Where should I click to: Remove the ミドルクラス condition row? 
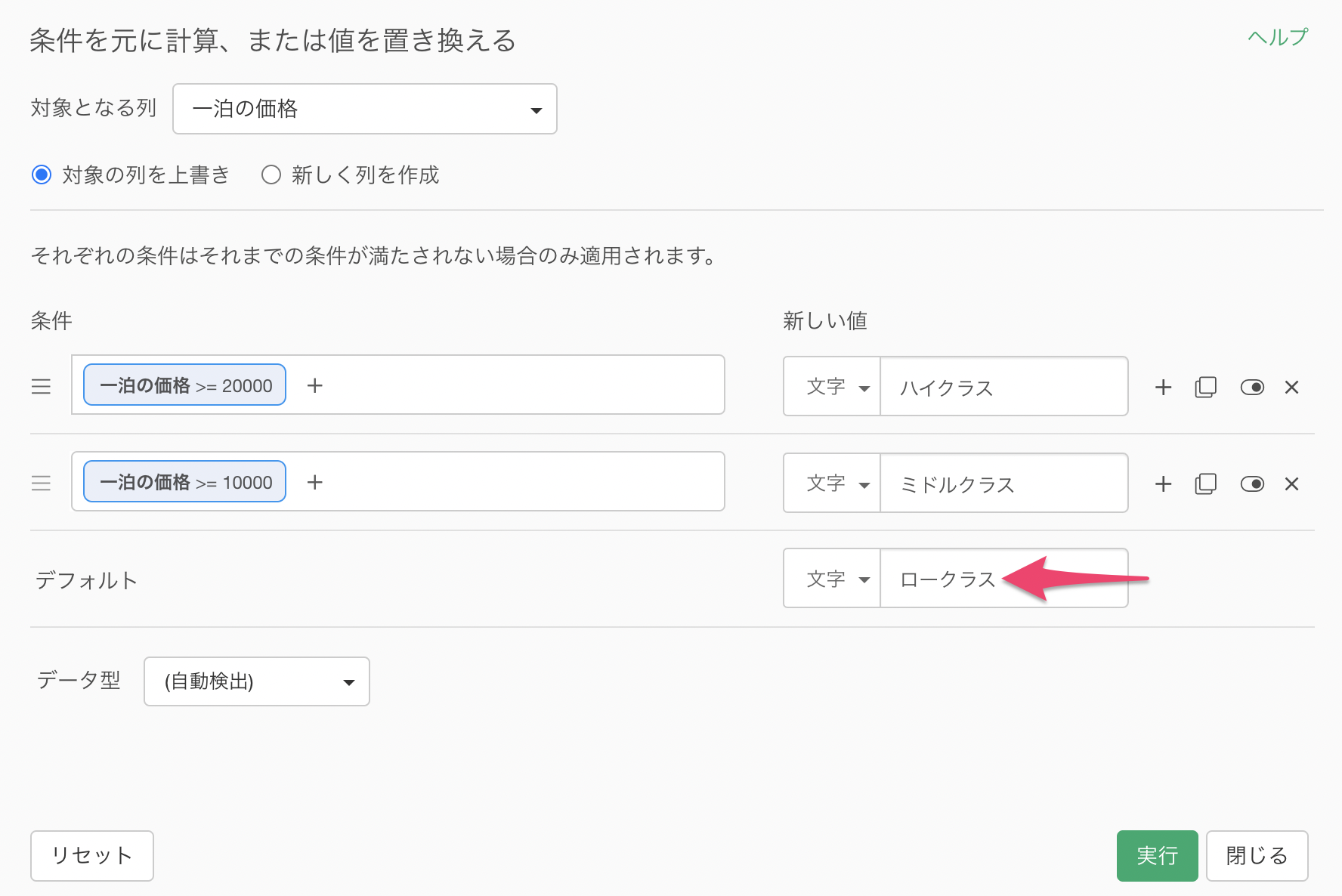1291,484
